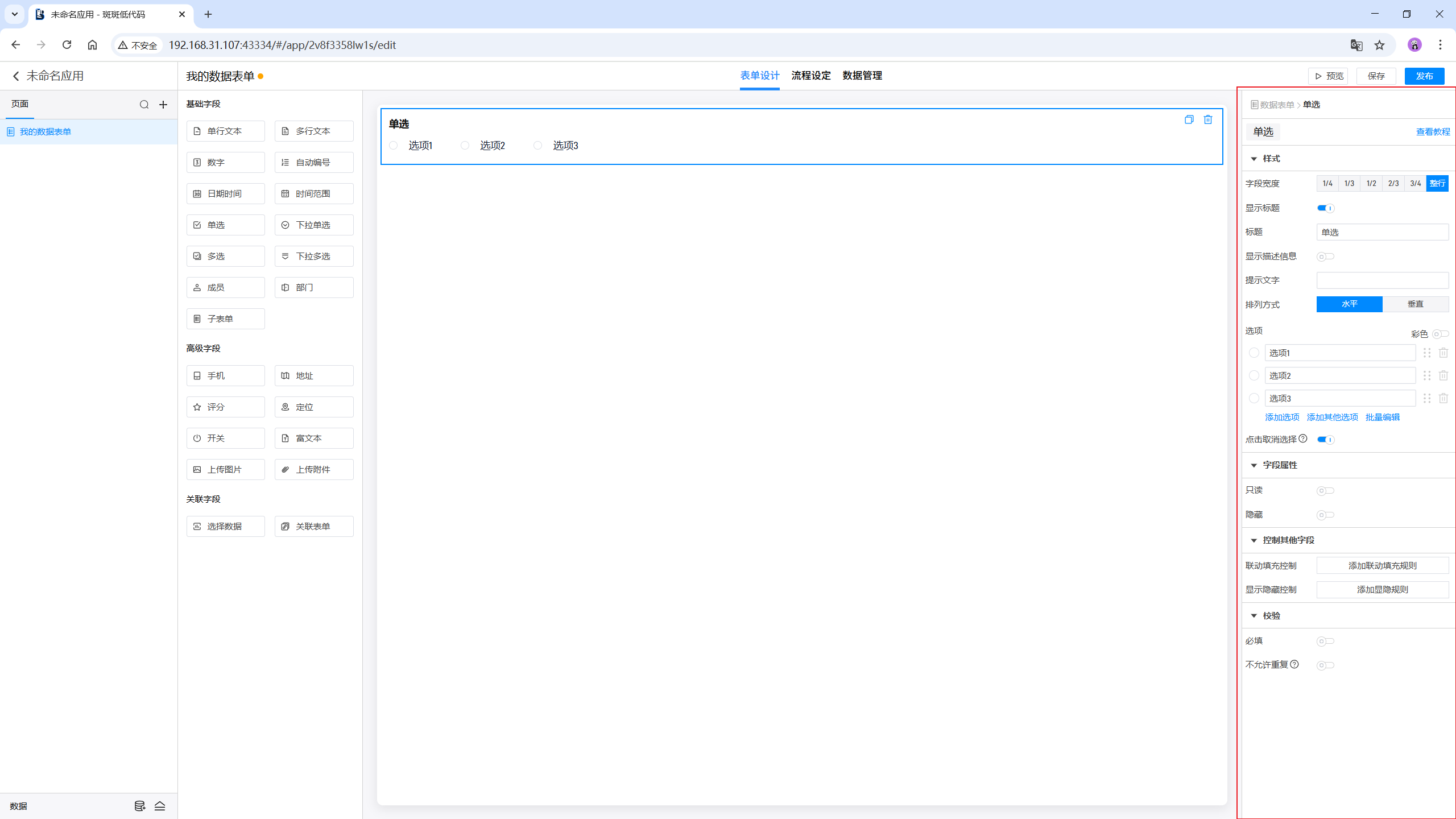The image size is (1456, 819).
Task: Turn on the 彩色 options switch
Action: [1440, 334]
